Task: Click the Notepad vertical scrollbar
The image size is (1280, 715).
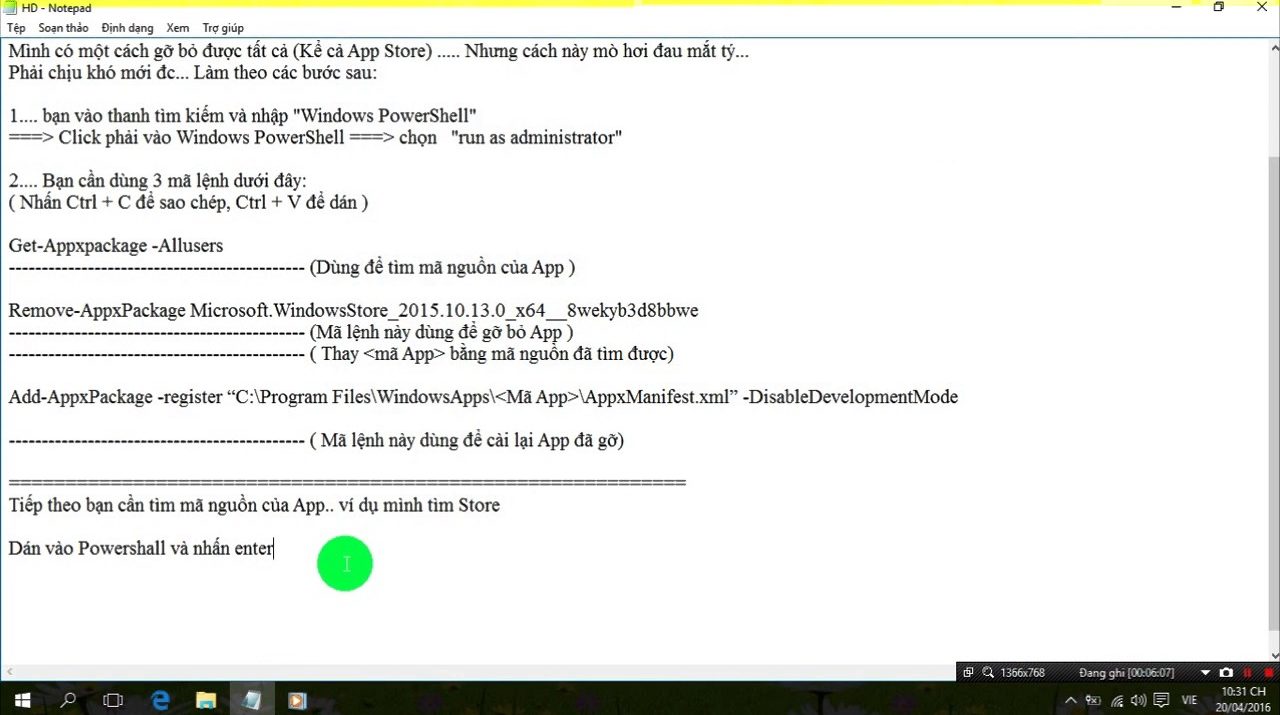Action: point(1272,300)
